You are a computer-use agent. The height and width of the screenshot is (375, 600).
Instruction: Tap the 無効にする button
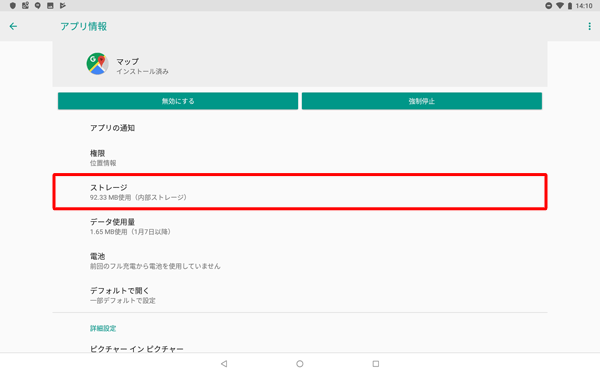pos(178,101)
